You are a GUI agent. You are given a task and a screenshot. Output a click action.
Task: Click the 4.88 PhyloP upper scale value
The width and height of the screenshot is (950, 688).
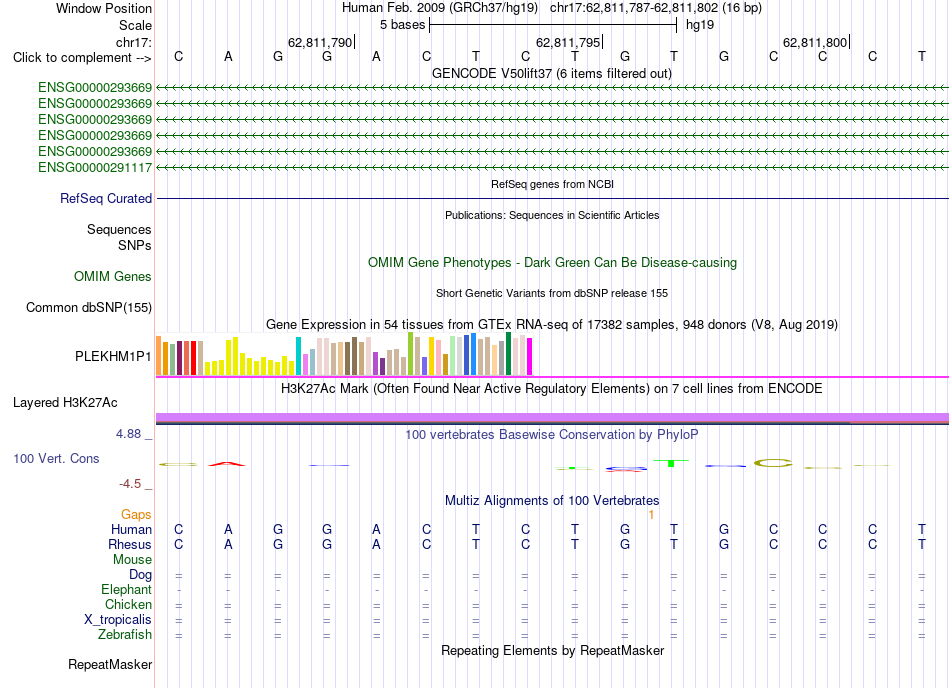point(128,434)
